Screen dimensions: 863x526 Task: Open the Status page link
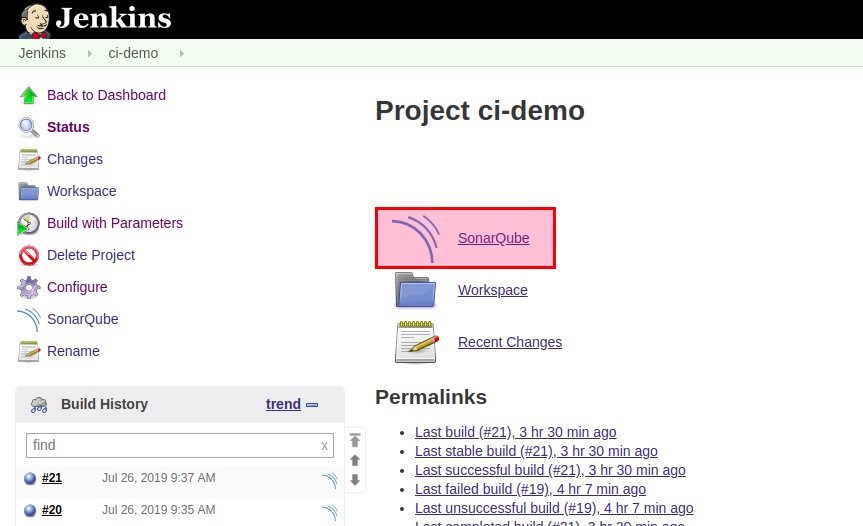pos(68,127)
